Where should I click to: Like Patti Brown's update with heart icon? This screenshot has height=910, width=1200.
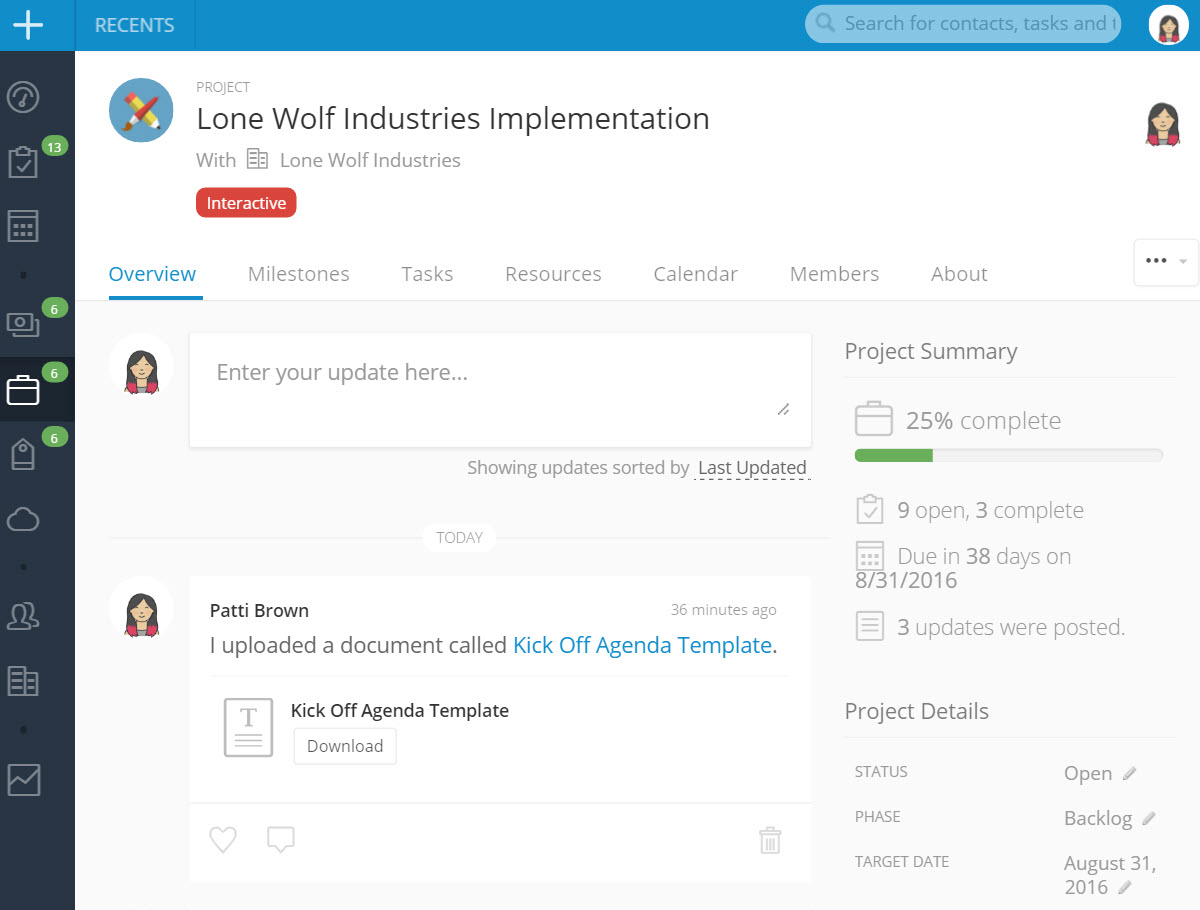[223, 840]
